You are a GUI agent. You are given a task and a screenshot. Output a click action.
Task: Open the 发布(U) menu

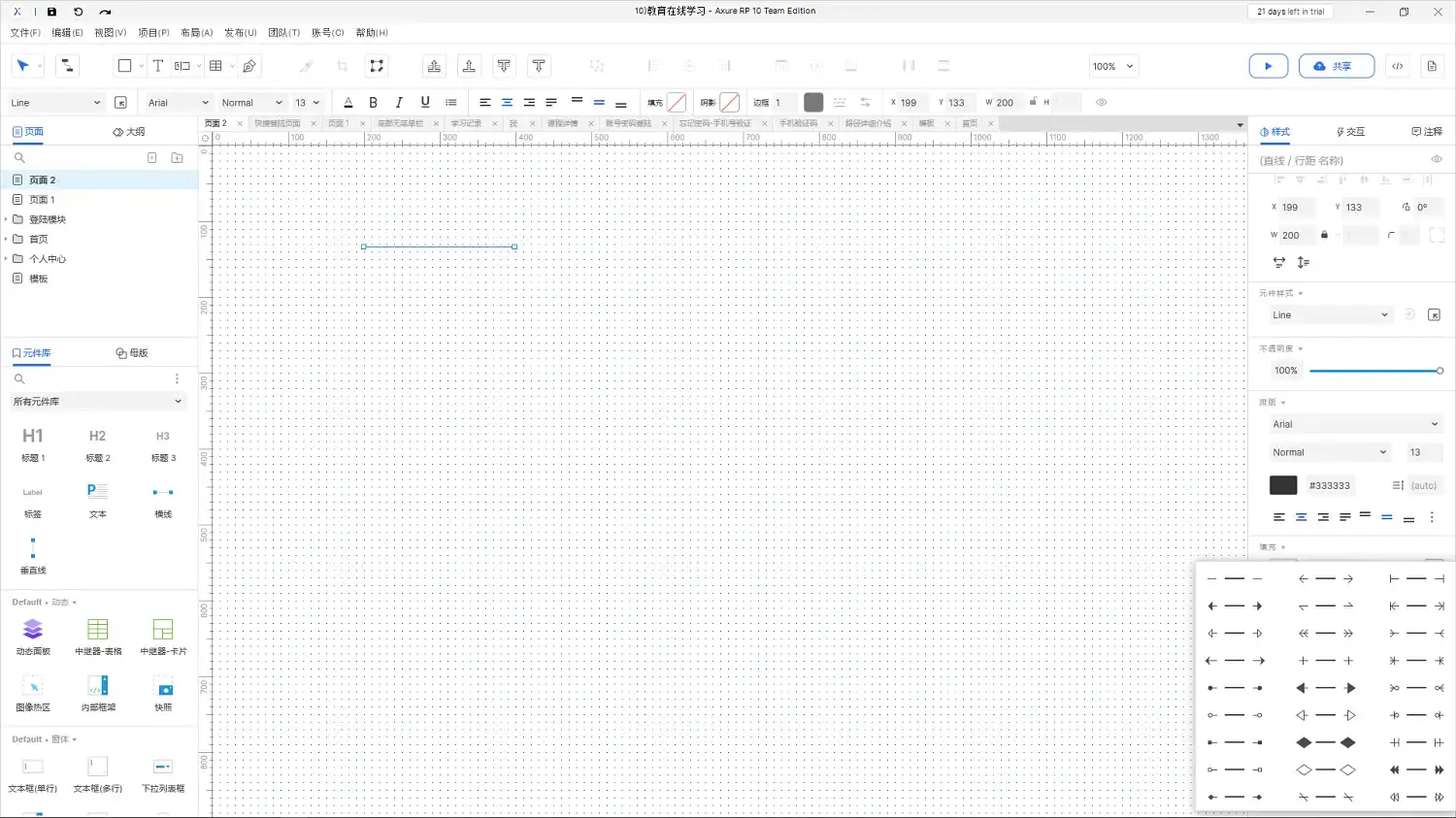[240, 32]
